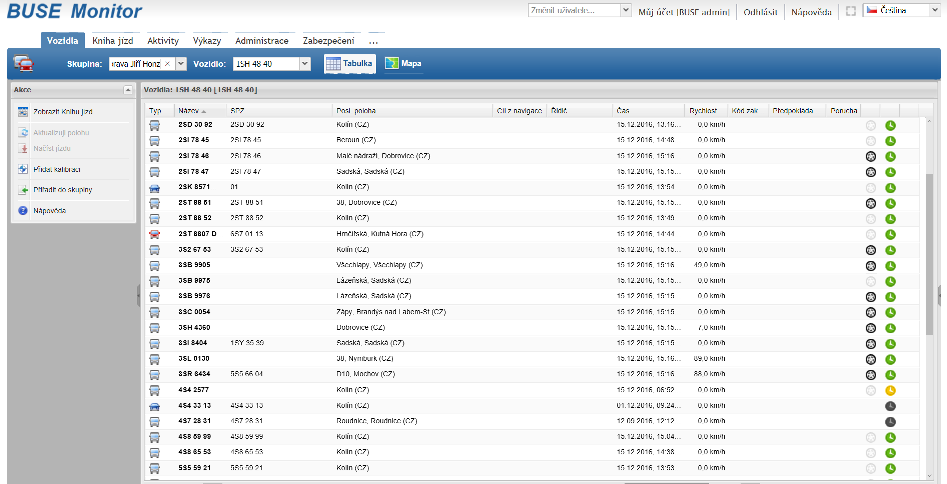Screen dimensions: 947x484
Task: Click the yellow clock icon for 4S4 2577
Action: 890,390
